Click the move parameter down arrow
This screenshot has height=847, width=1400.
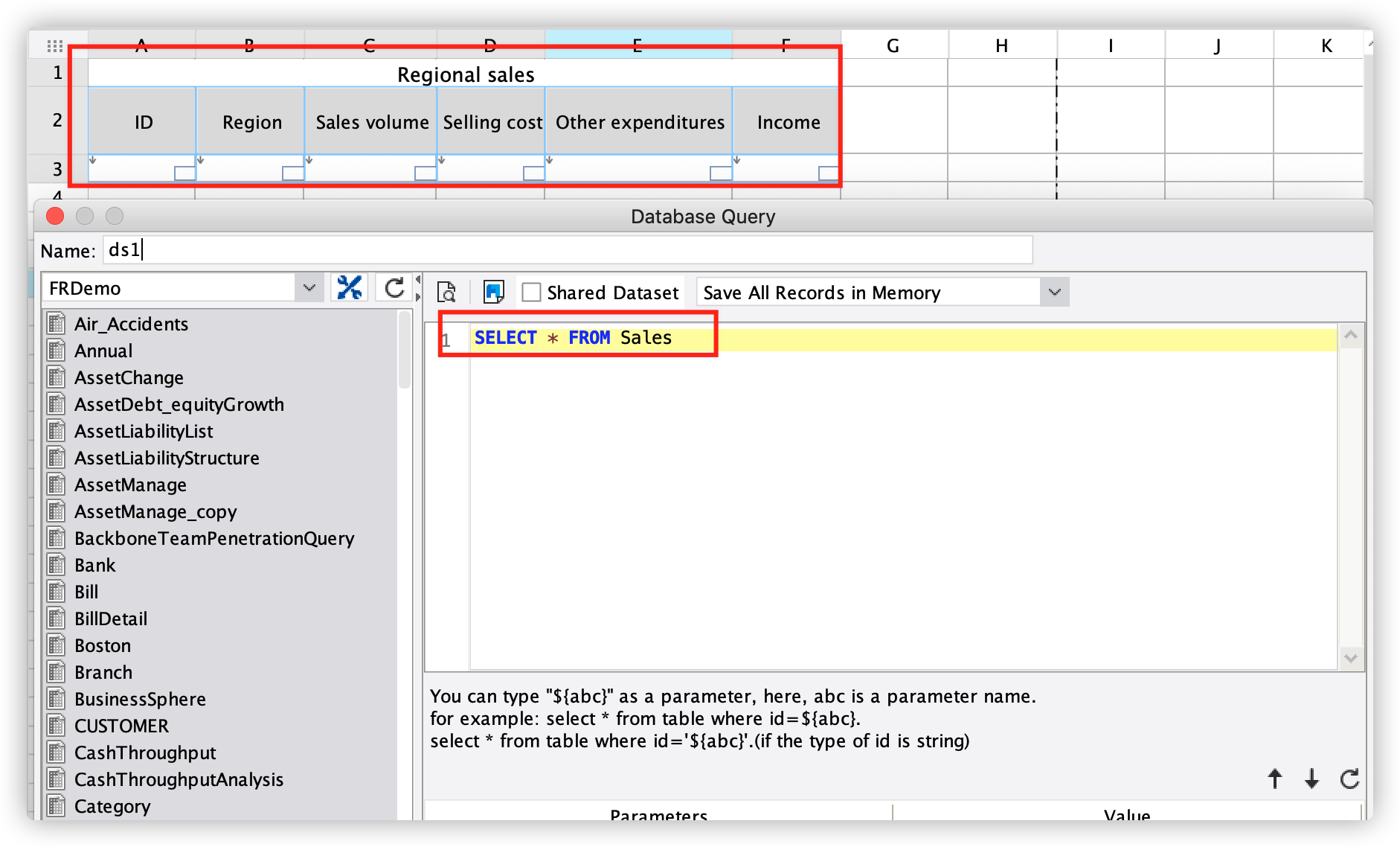(x=1311, y=779)
